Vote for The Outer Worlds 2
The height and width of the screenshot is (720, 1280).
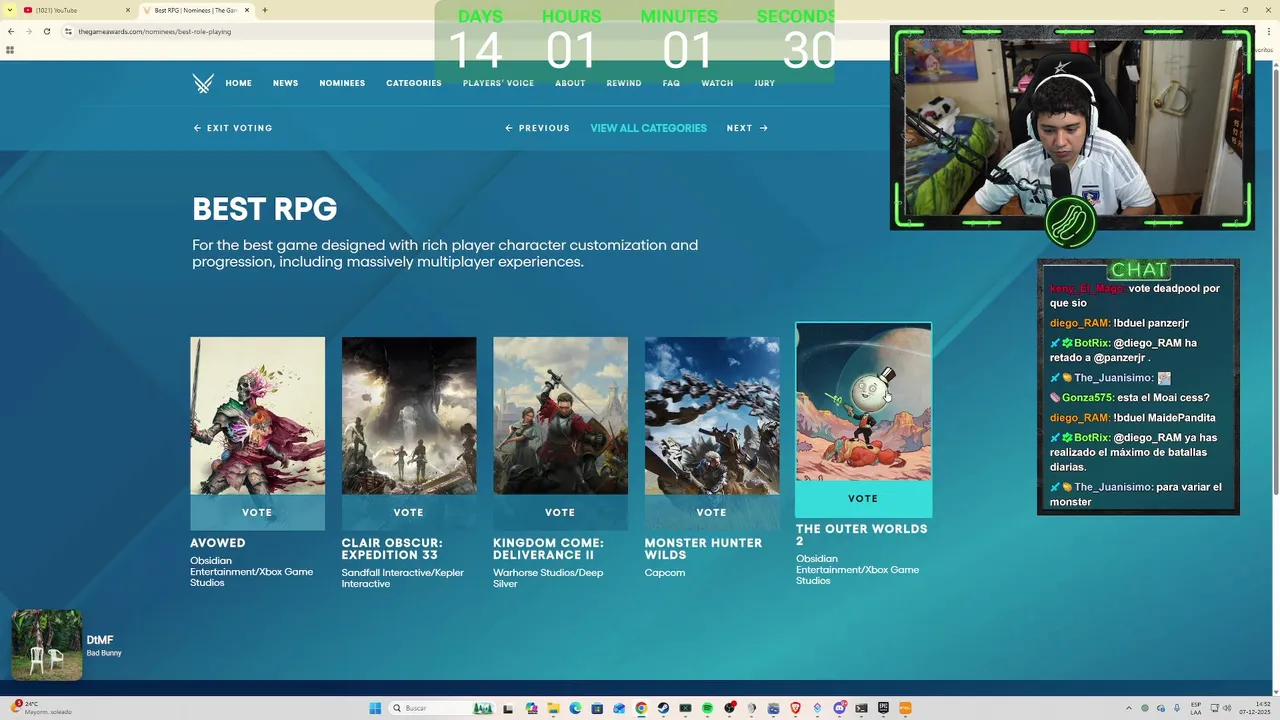[x=863, y=498]
